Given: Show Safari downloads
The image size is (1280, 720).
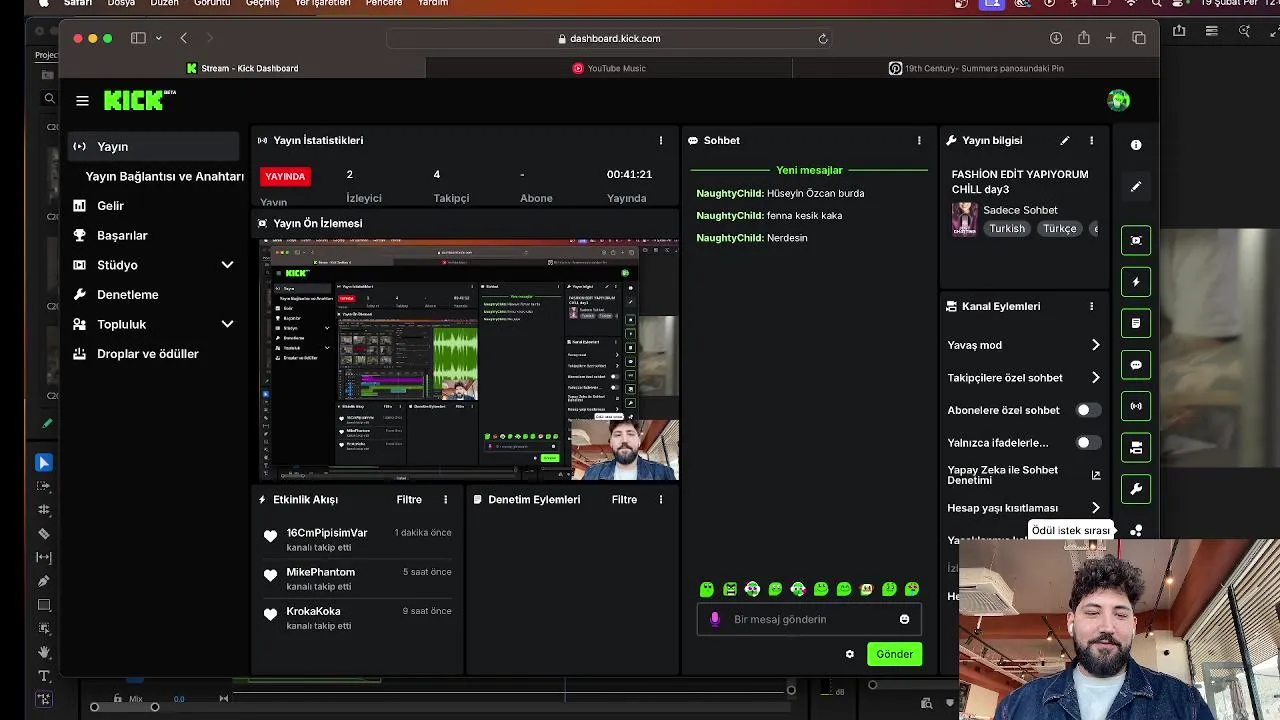Looking at the screenshot, I should click(1056, 38).
